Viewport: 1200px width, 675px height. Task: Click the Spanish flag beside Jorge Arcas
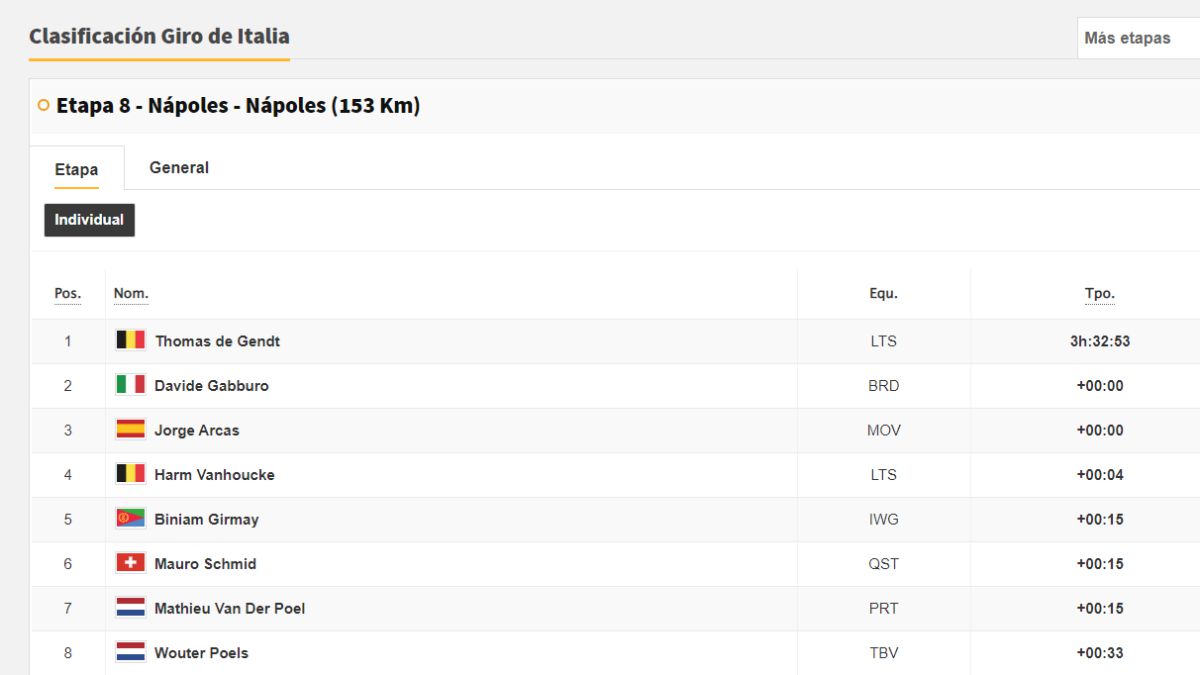click(x=131, y=429)
